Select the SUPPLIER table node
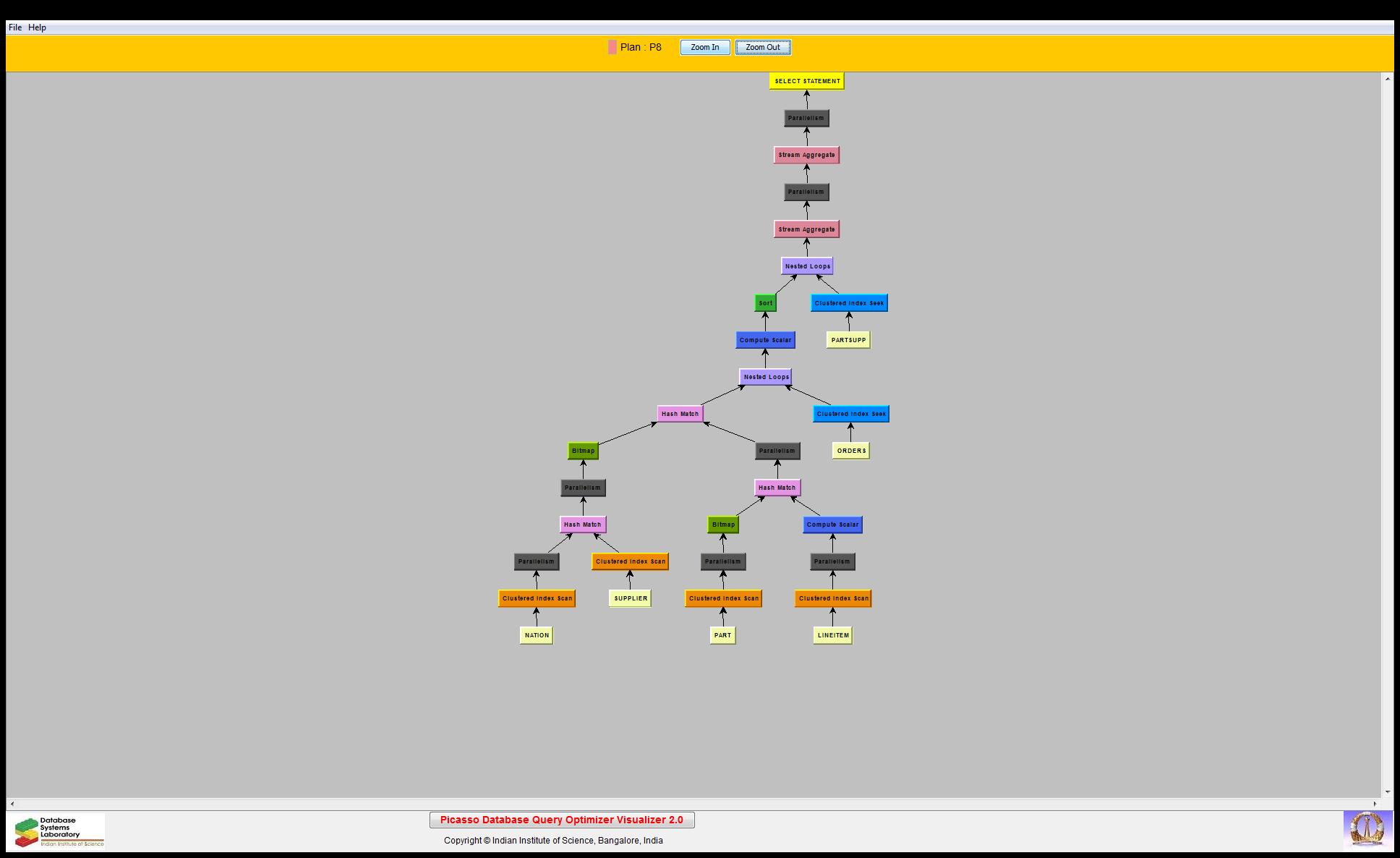Viewport: 1400px width, 858px height. 630,598
